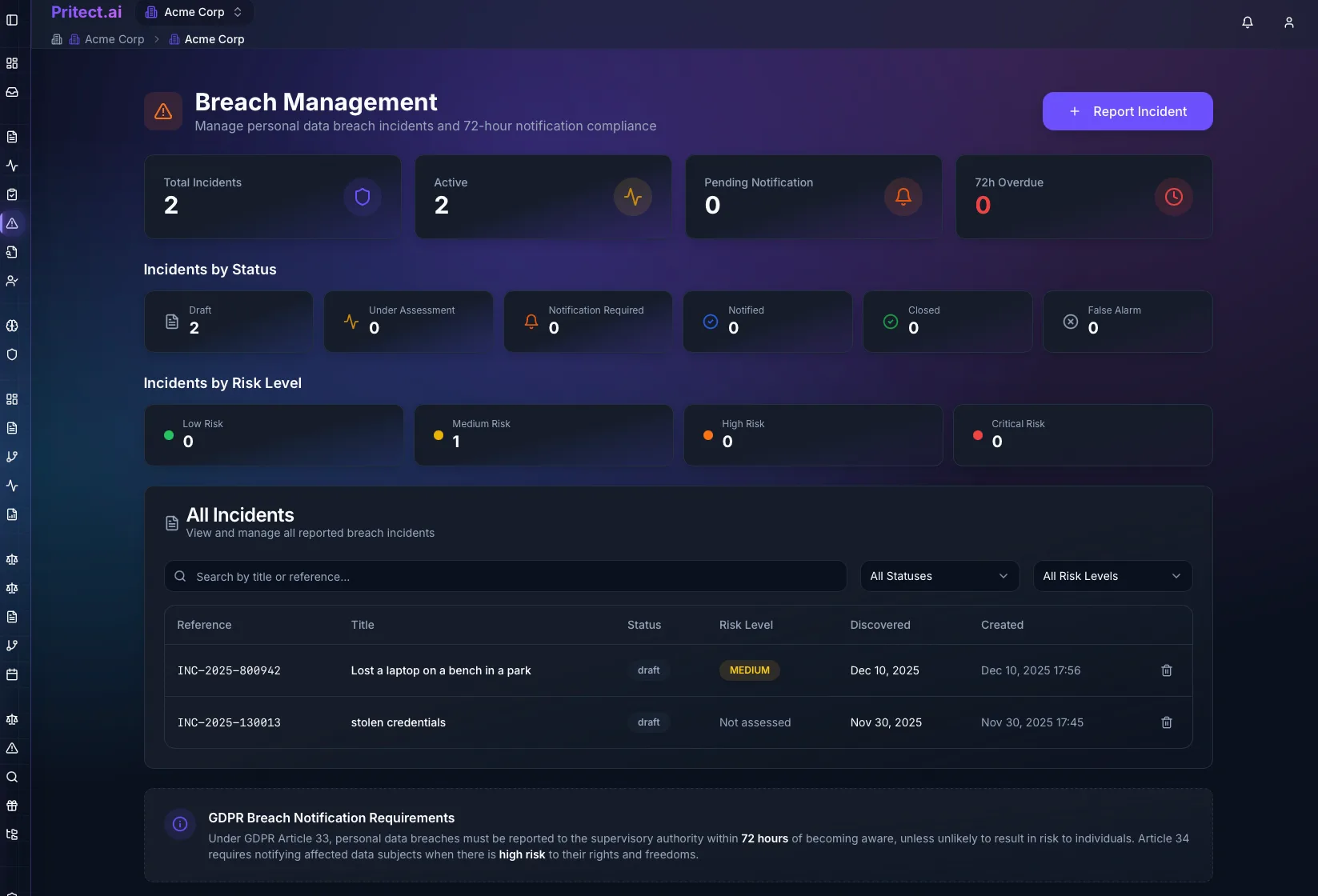Click the GDPR info circle icon
Screen dimensions: 1318x896
point(180,824)
